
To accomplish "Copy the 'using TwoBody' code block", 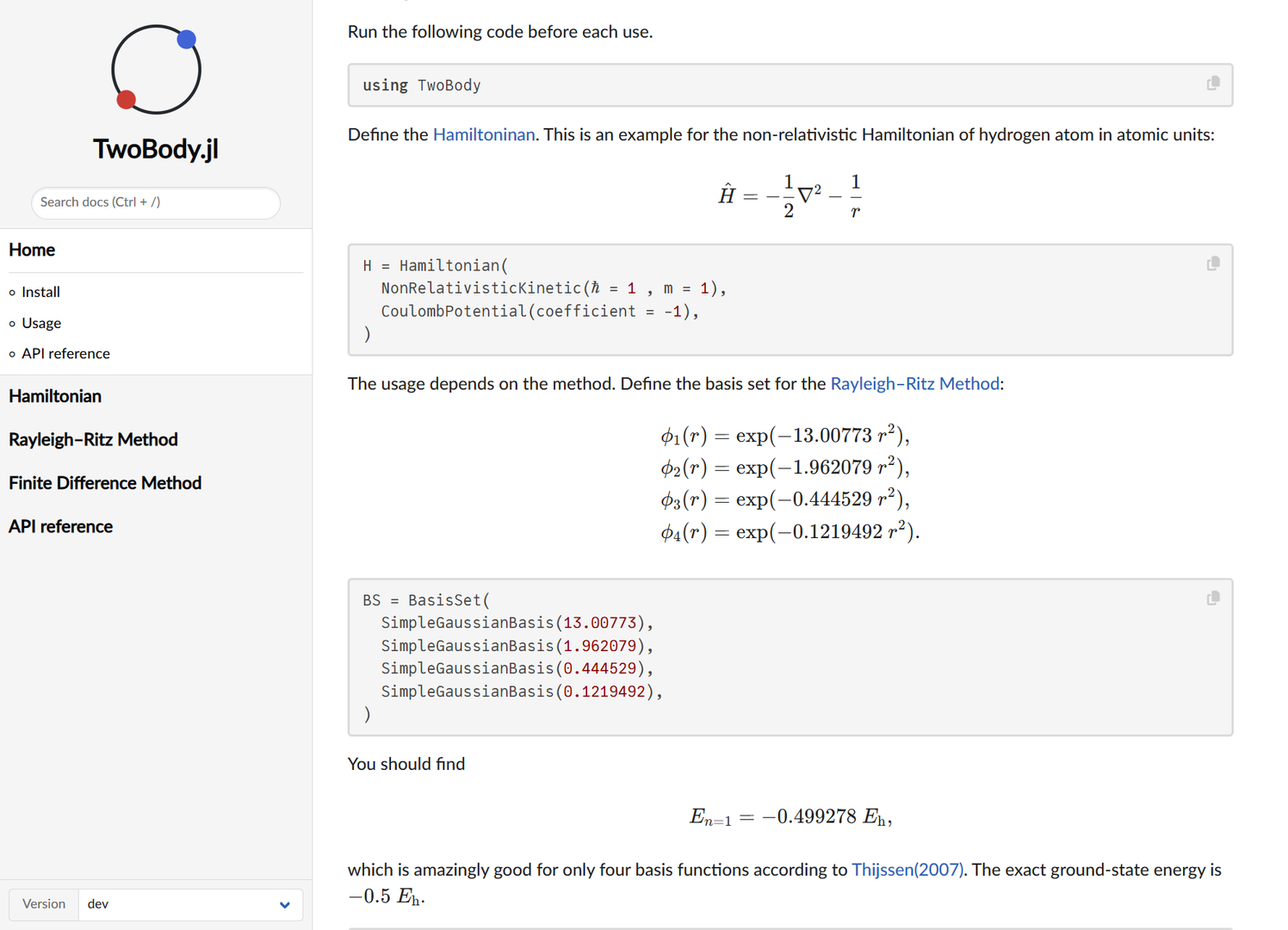I will tap(1212, 84).
